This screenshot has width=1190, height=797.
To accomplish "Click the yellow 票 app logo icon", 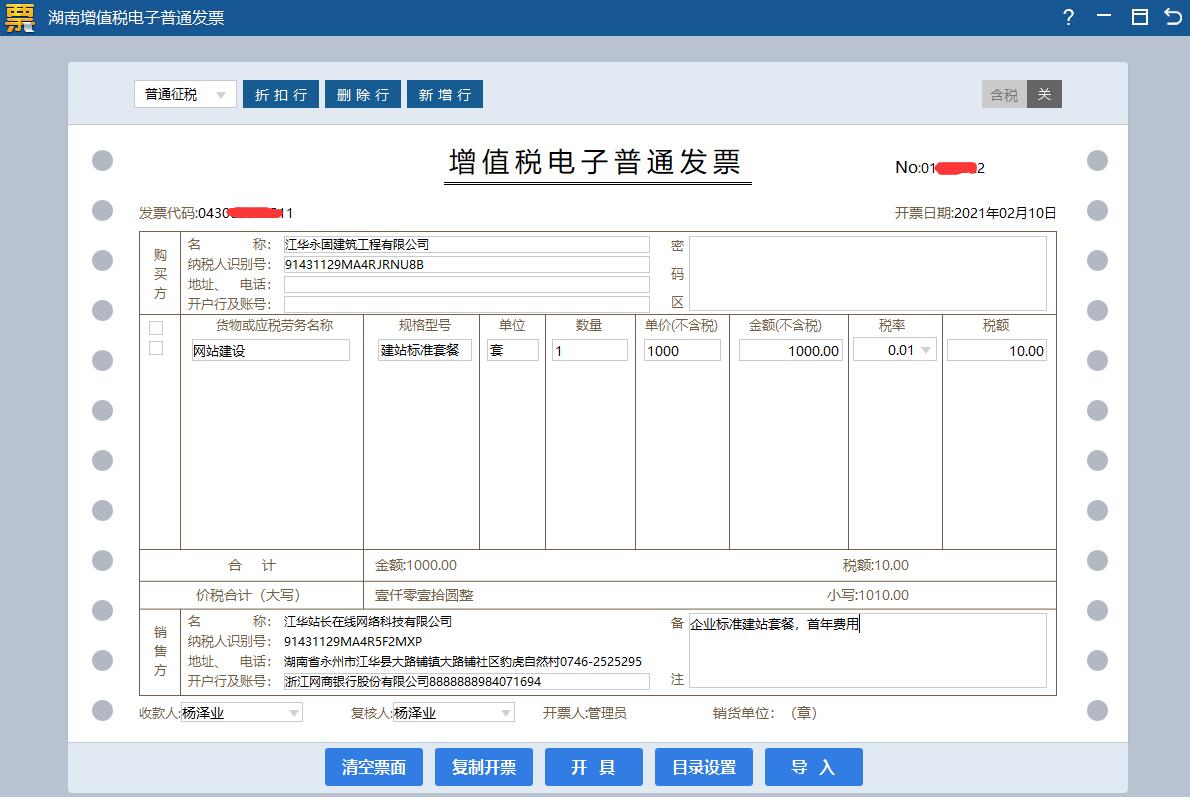I will pyautogui.click(x=20, y=17).
